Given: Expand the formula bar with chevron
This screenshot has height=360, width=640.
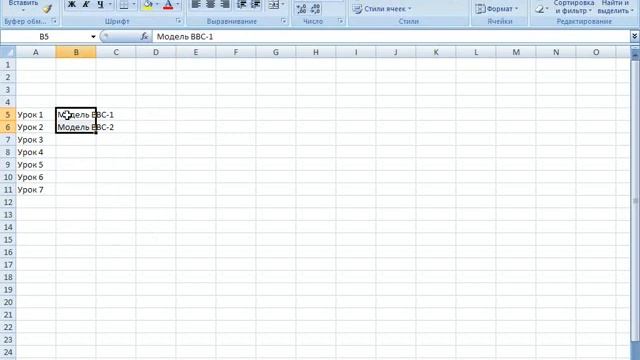Looking at the screenshot, I should click(x=635, y=37).
